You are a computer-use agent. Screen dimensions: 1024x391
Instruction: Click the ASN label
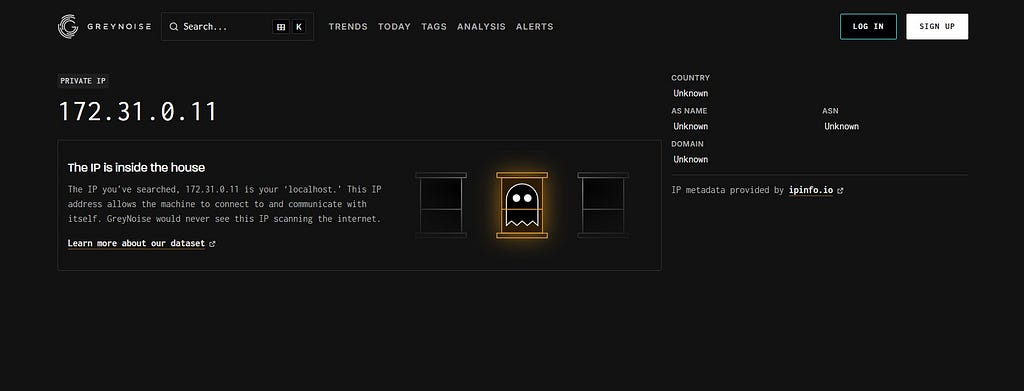click(x=830, y=111)
